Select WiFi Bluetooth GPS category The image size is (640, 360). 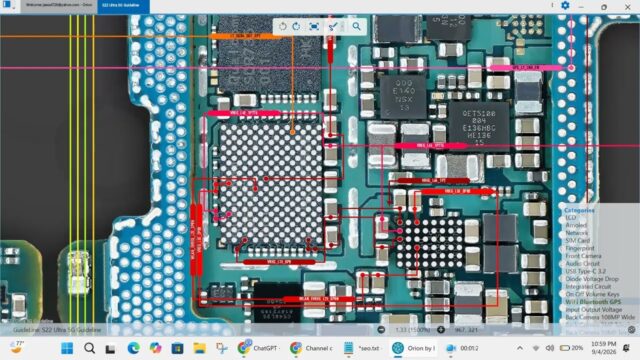[x=593, y=302]
